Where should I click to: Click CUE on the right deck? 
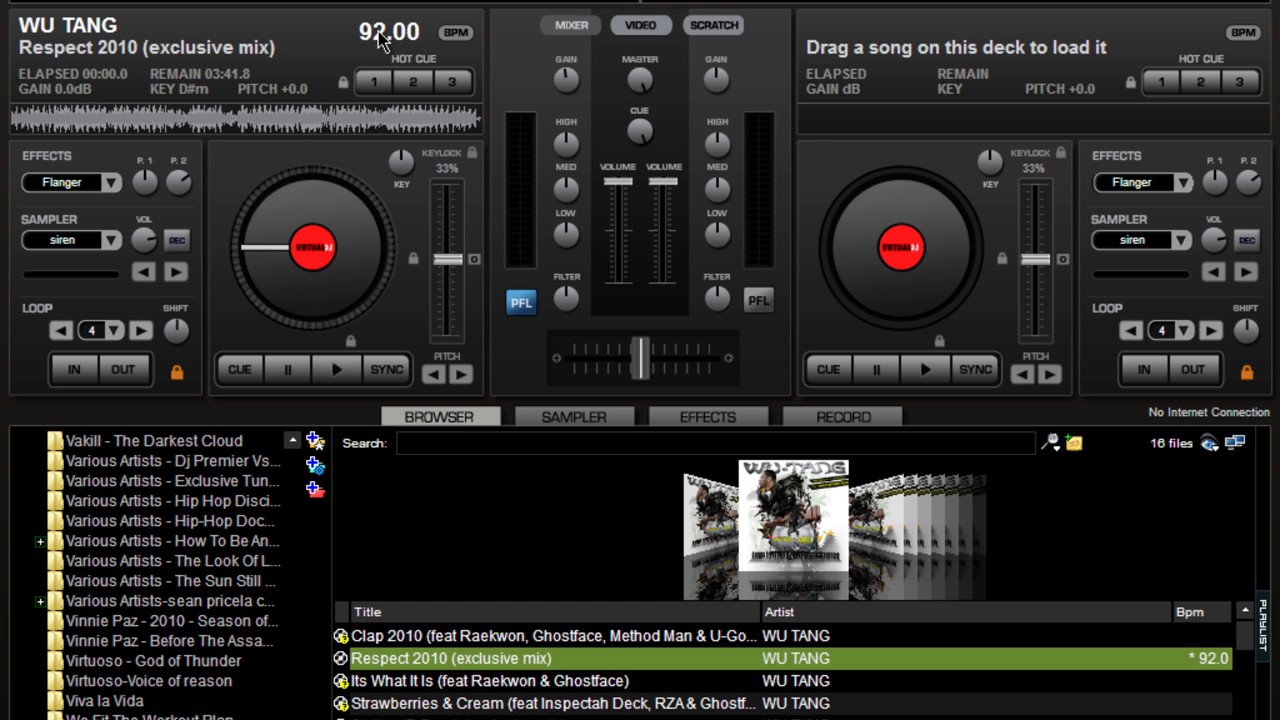829,370
